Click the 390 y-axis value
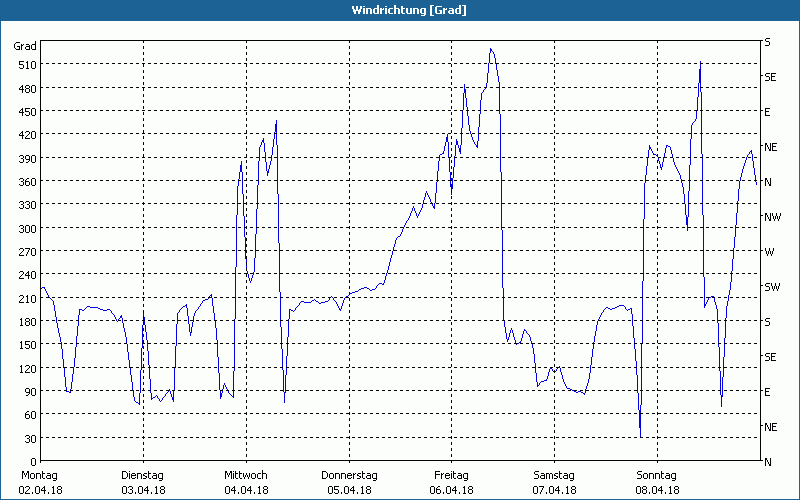The width and height of the screenshot is (800, 500). (28, 159)
